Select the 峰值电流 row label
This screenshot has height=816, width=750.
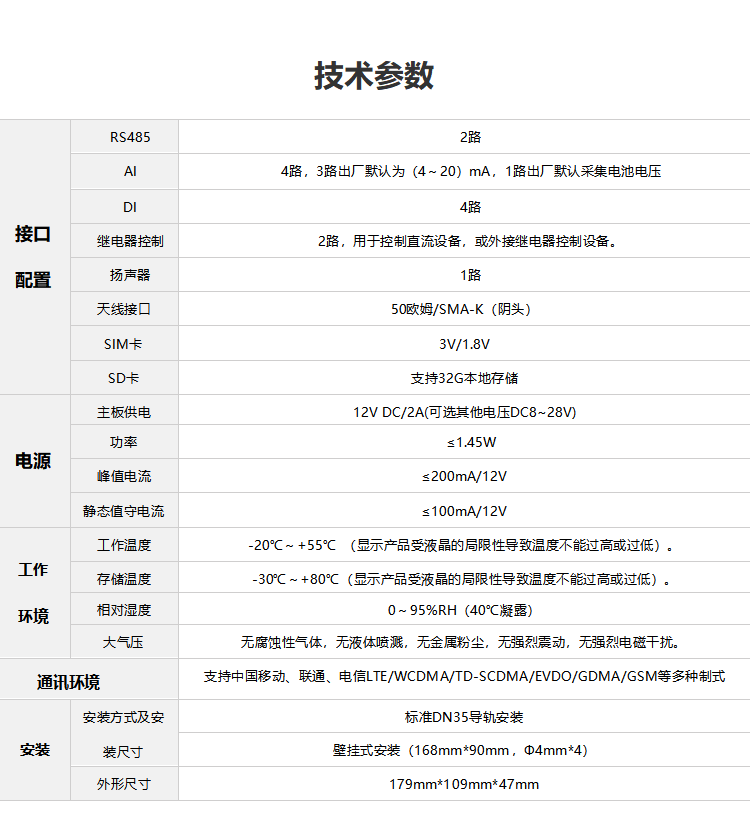click(x=124, y=476)
